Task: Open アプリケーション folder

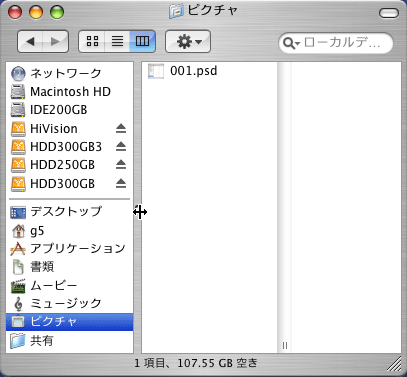Action: click(69, 248)
